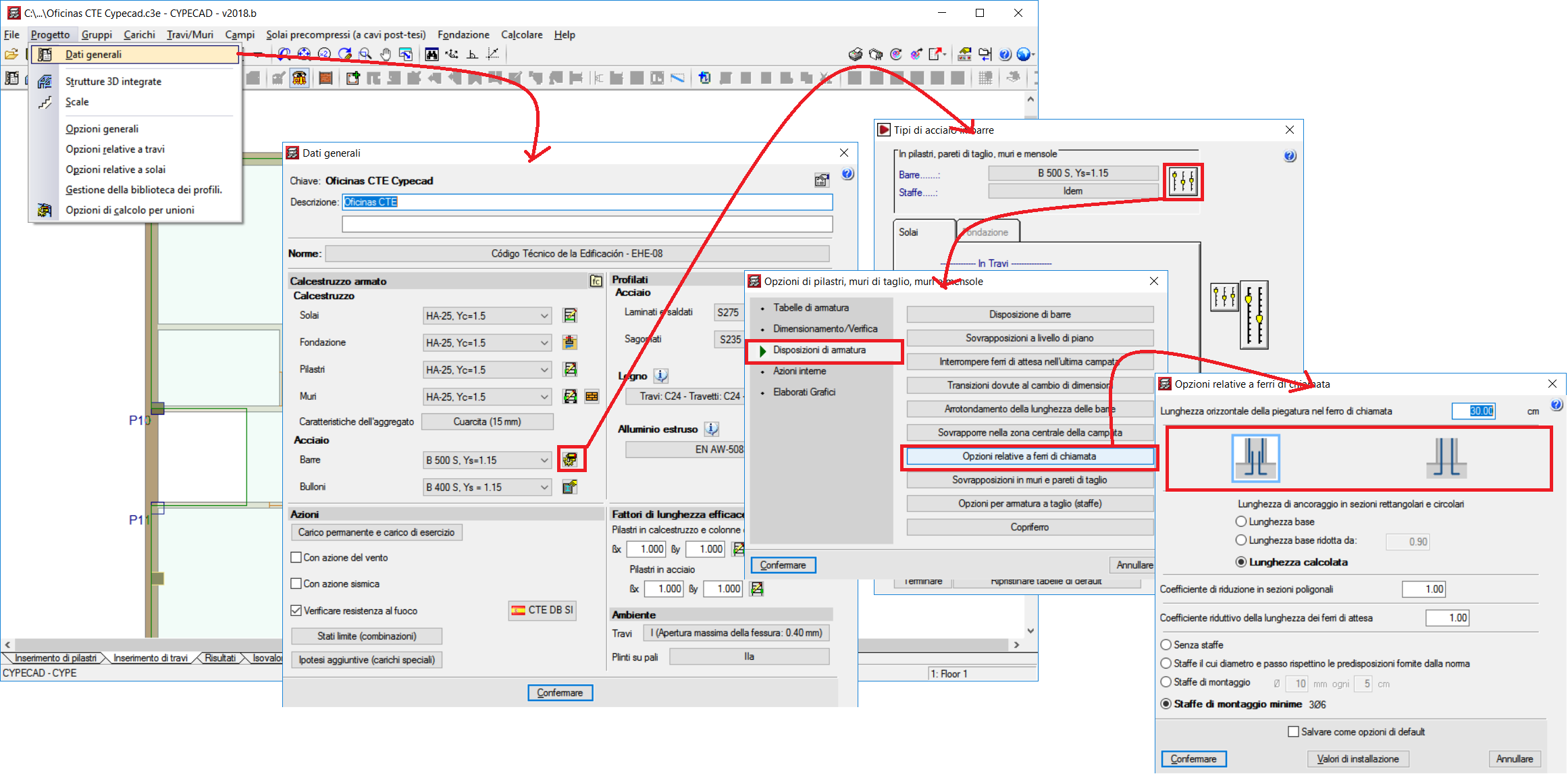Select the bent-inward starter bar diagram
Screen dimensions: 1568x774
coord(1255,458)
